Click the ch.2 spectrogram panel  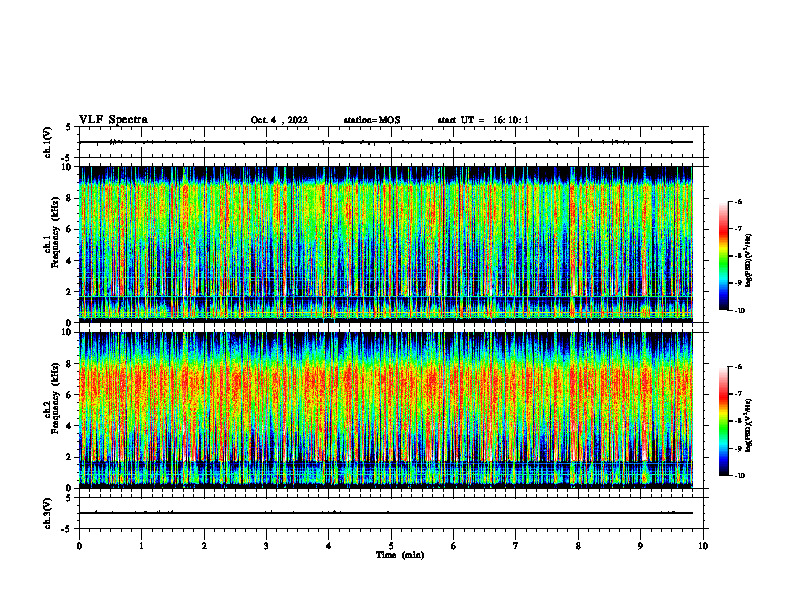tap(385, 410)
